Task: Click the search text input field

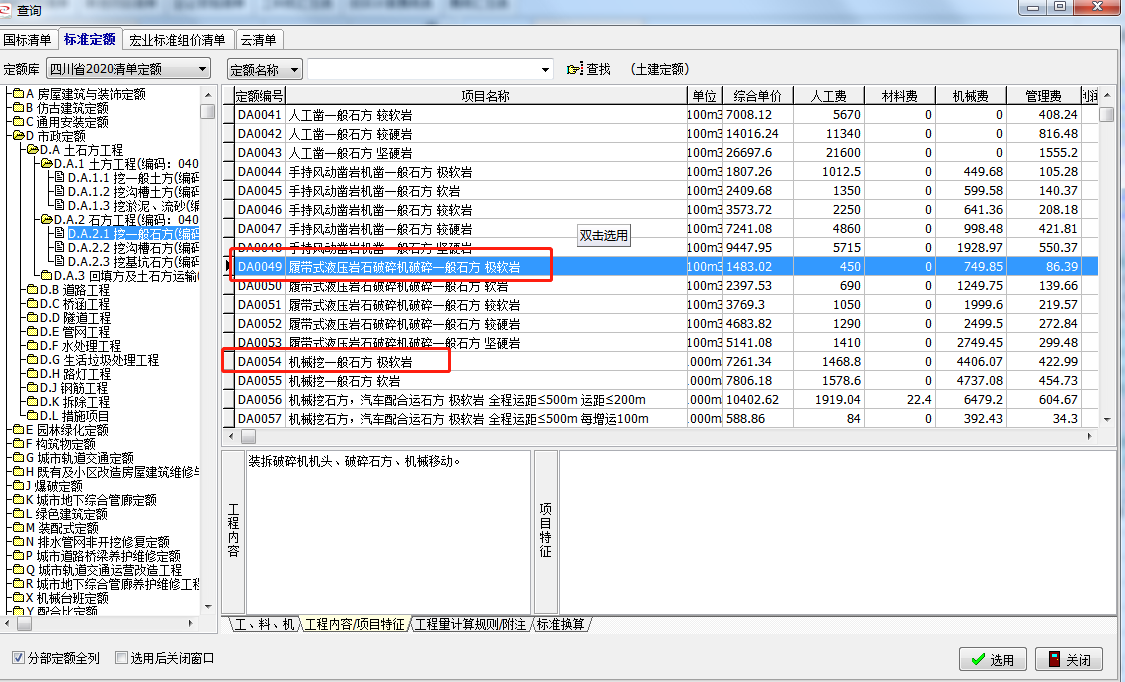Action: [423, 70]
